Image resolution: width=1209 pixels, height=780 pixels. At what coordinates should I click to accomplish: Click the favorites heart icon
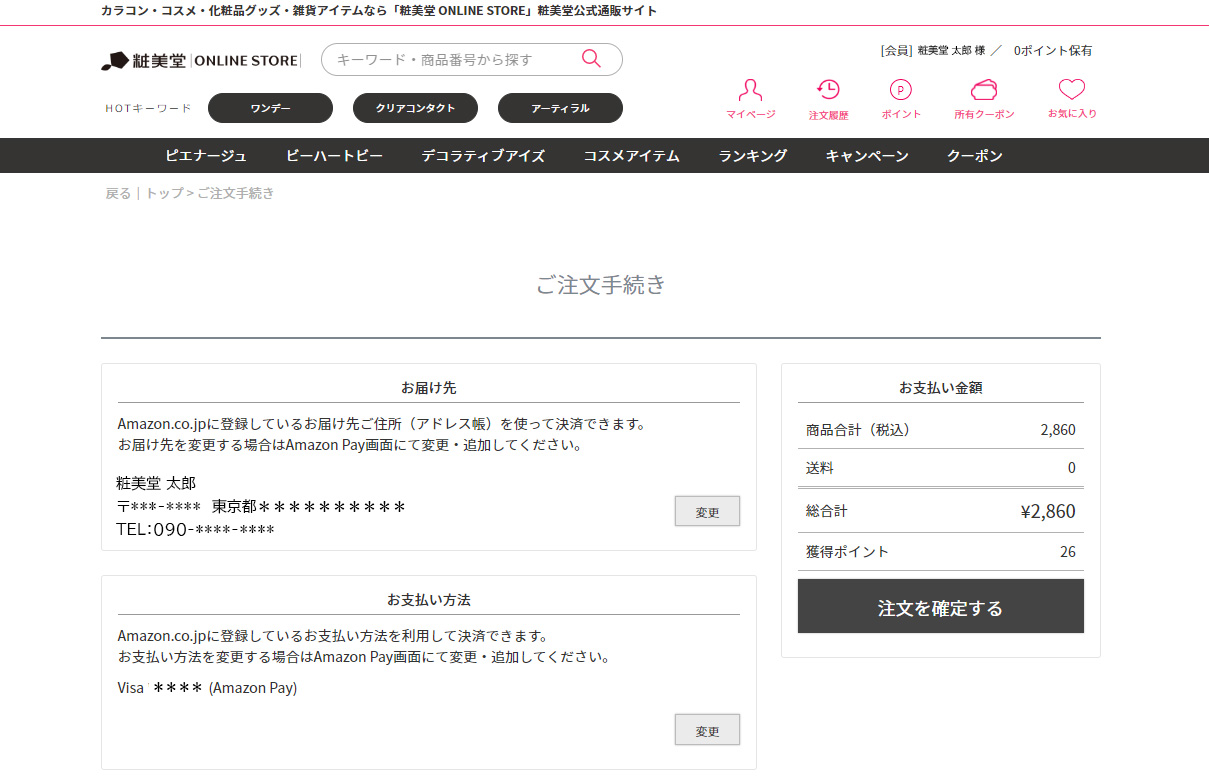pos(1072,91)
